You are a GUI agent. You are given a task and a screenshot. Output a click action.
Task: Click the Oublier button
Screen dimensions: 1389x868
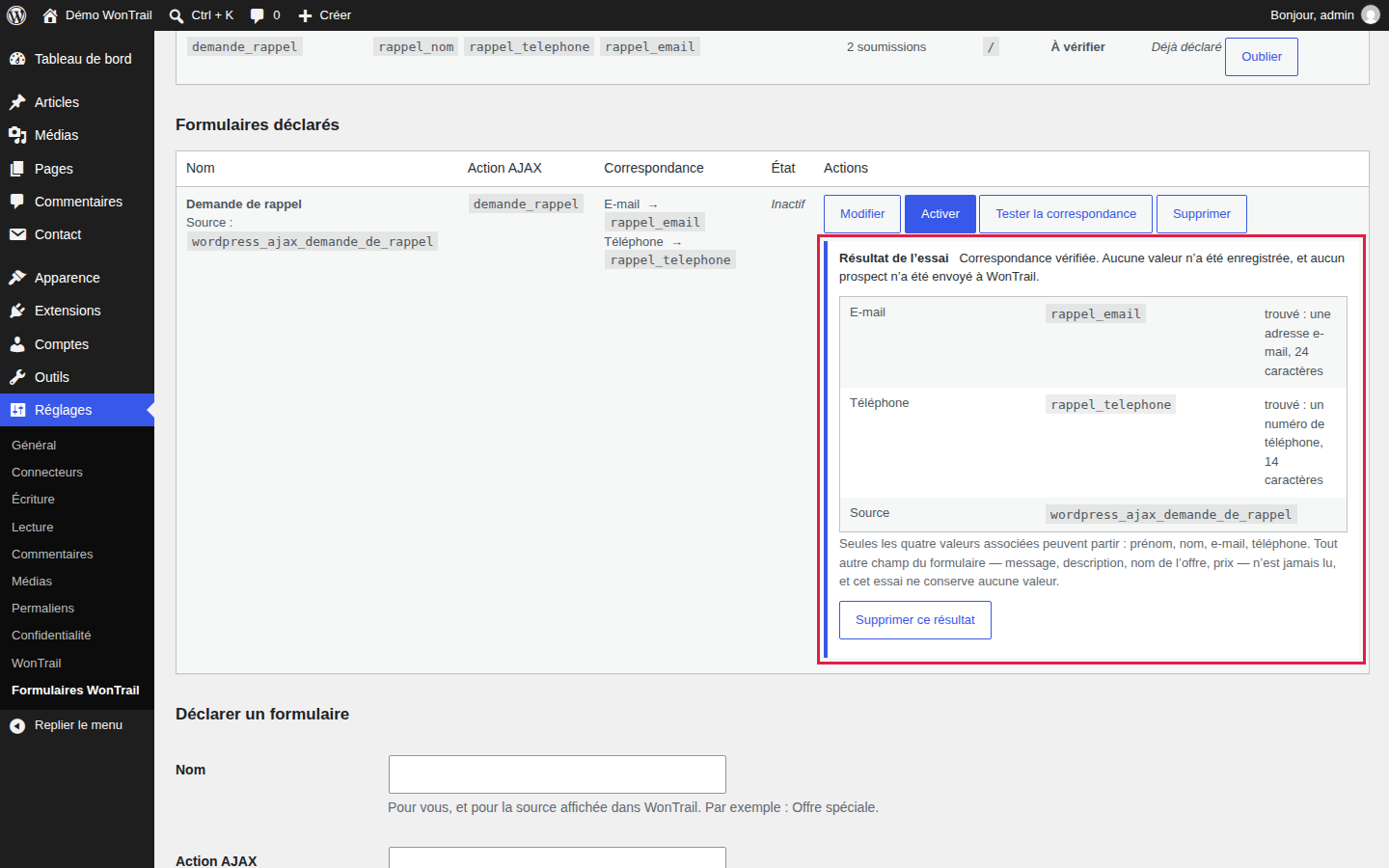[x=1262, y=57]
